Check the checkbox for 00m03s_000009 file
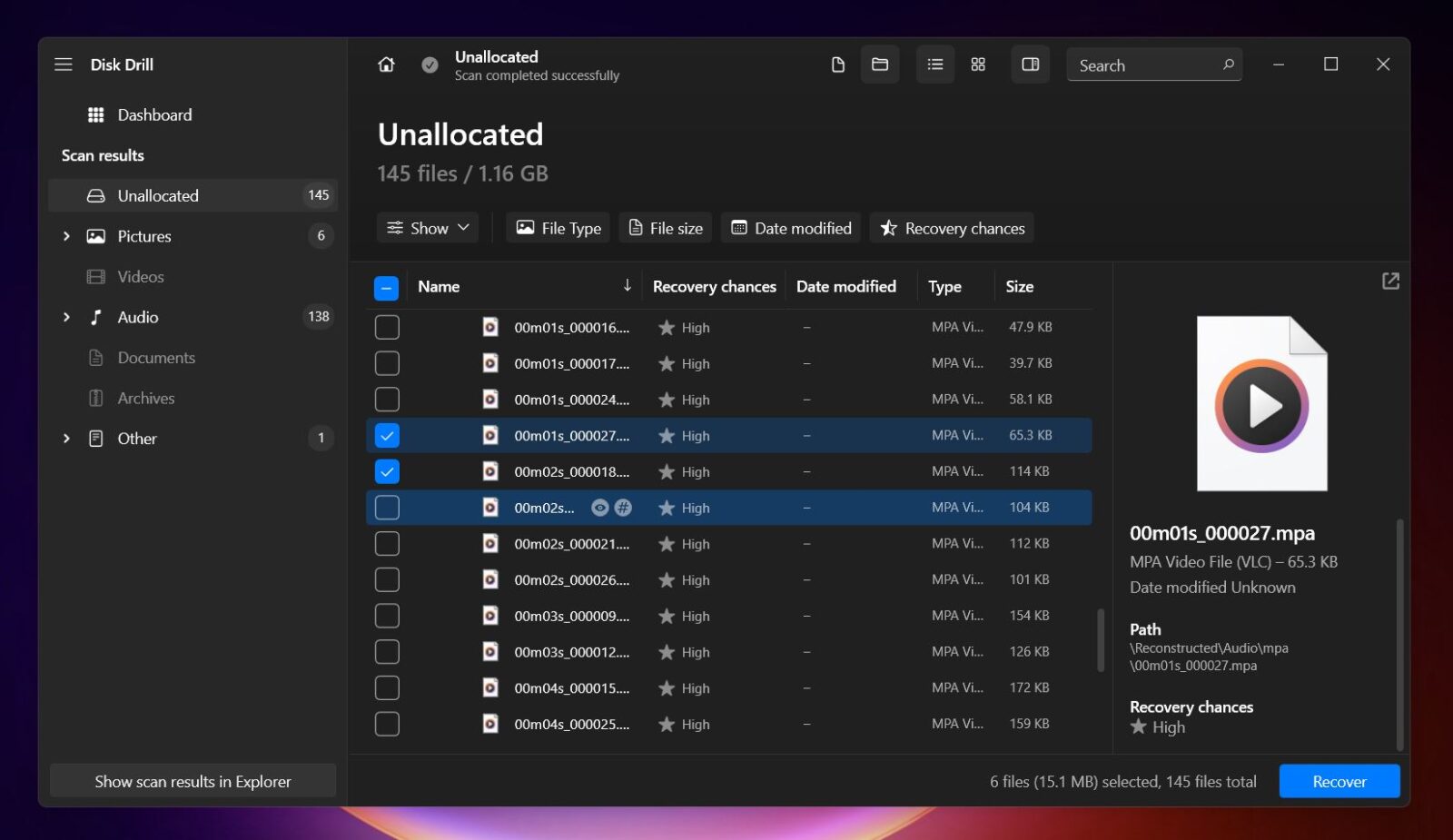1453x840 pixels. click(387, 615)
